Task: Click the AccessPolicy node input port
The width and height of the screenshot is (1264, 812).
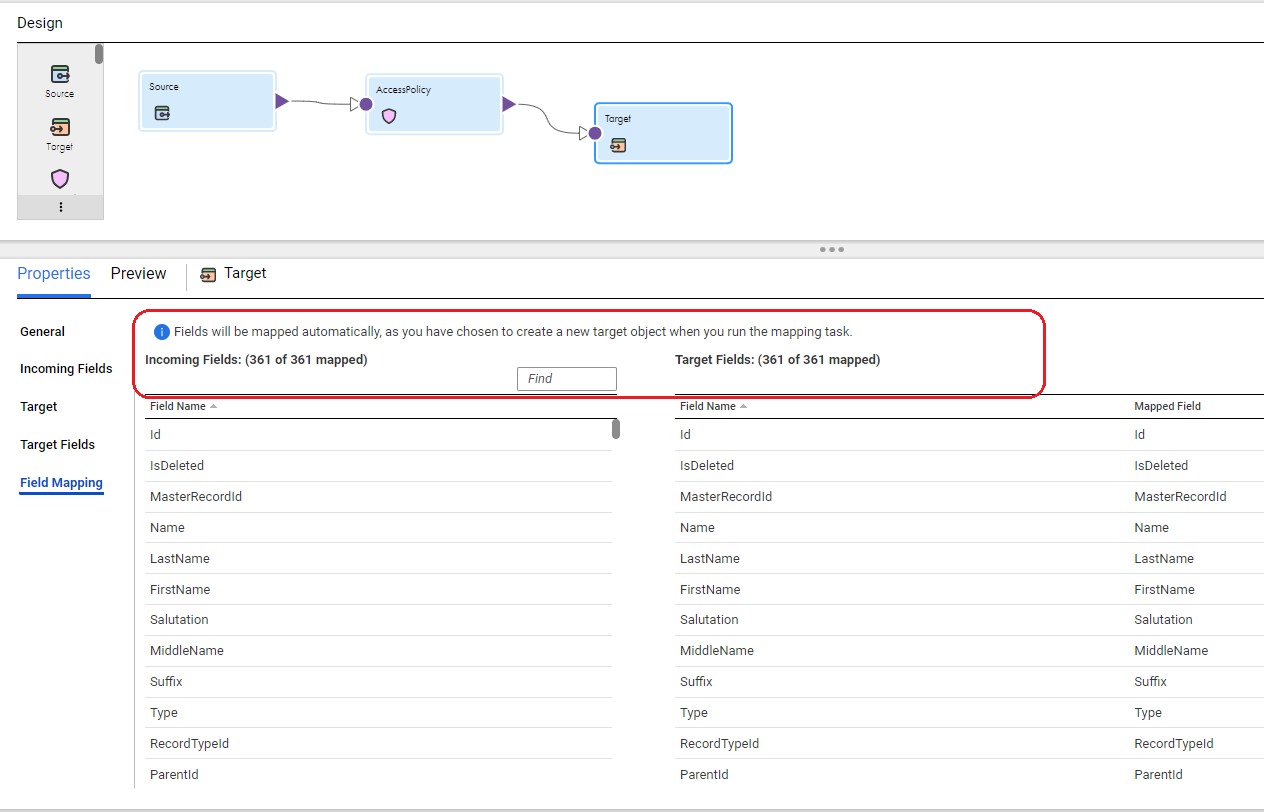Action: click(366, 104)
